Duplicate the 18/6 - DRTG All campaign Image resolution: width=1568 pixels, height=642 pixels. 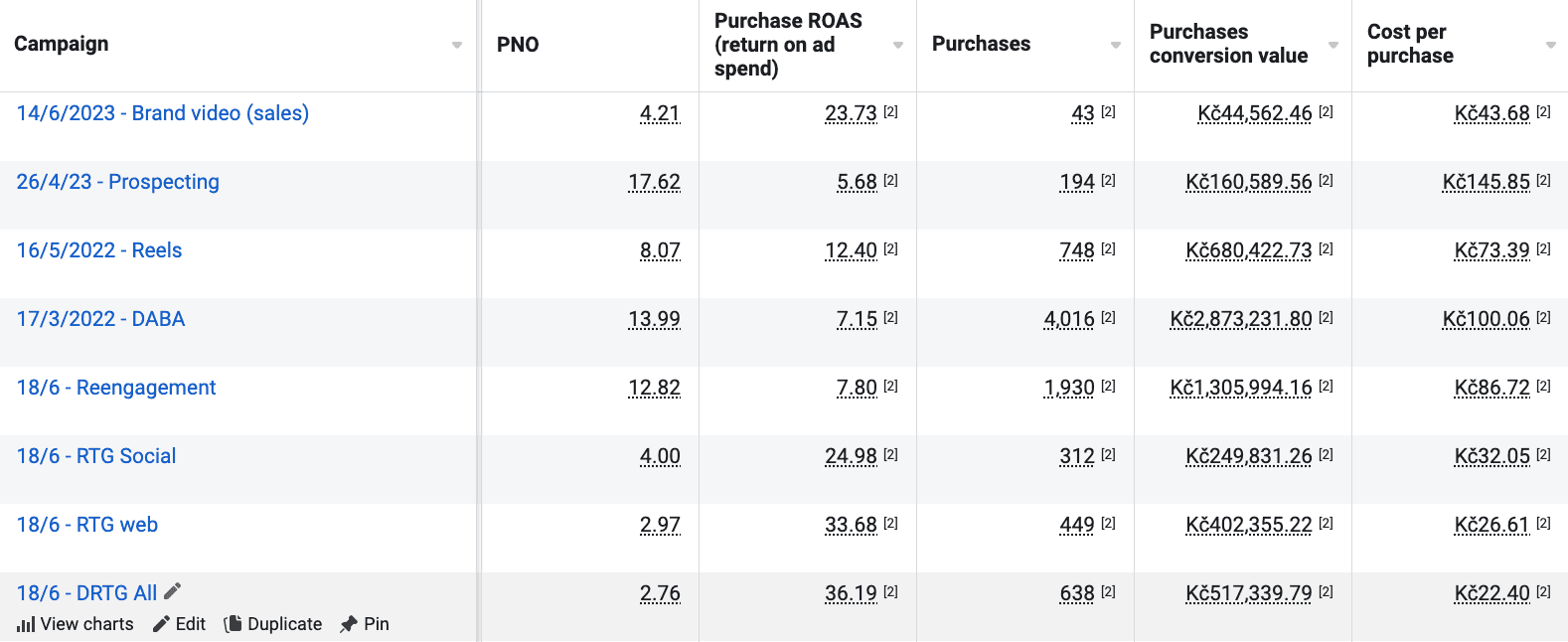tap(273, 624)
